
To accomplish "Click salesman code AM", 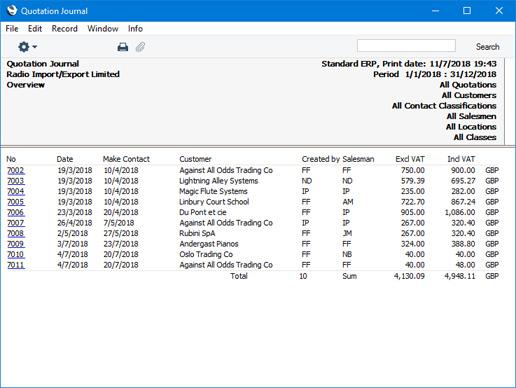I will 348,202.
